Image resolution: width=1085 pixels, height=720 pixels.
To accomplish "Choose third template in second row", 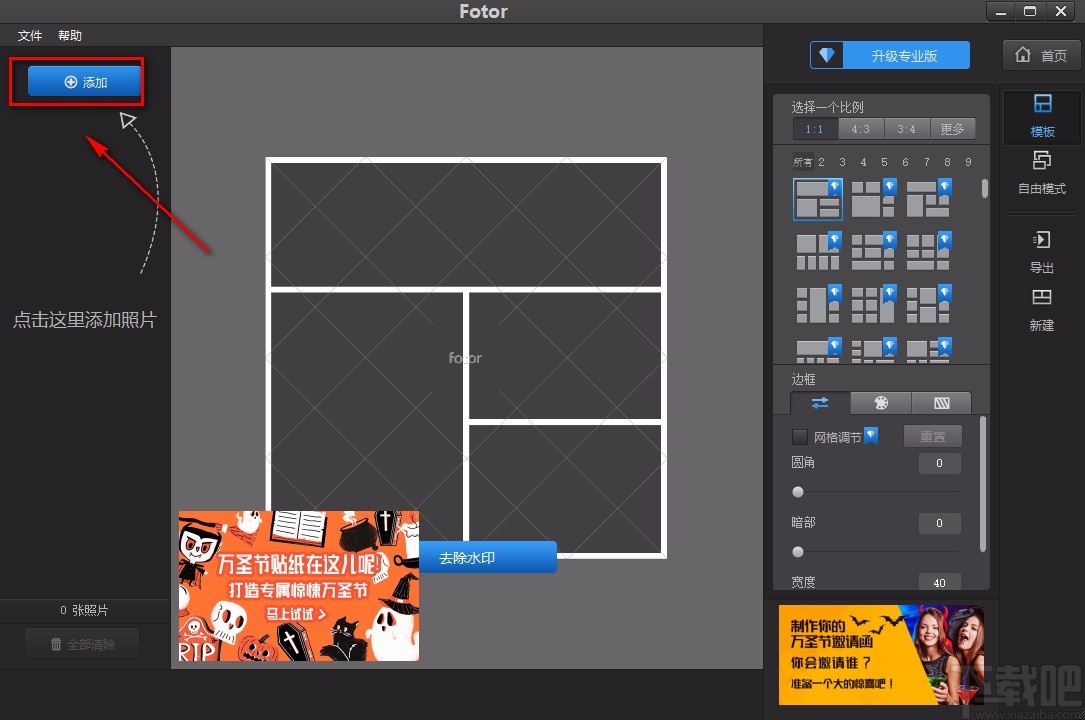I will (x=929, y=252).
